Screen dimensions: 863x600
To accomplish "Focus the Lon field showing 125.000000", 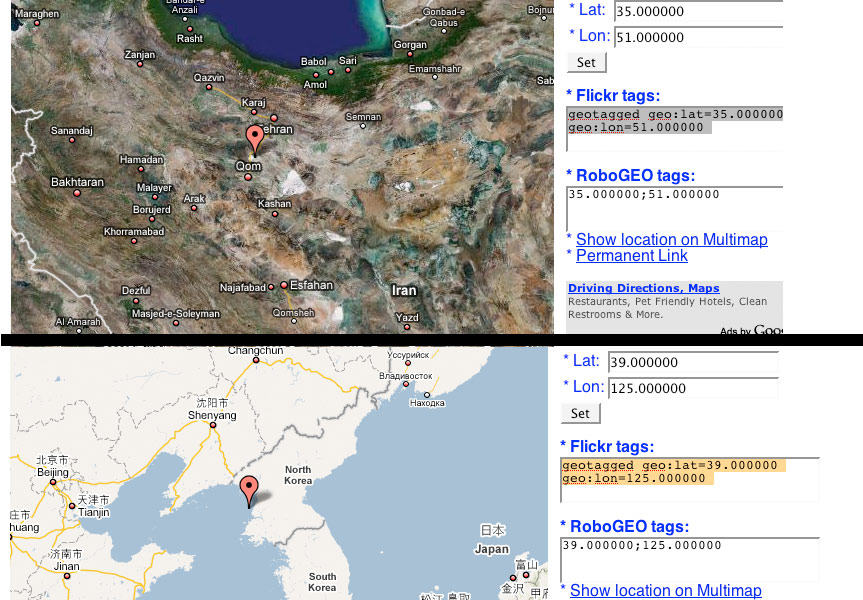I will point(693,388).
